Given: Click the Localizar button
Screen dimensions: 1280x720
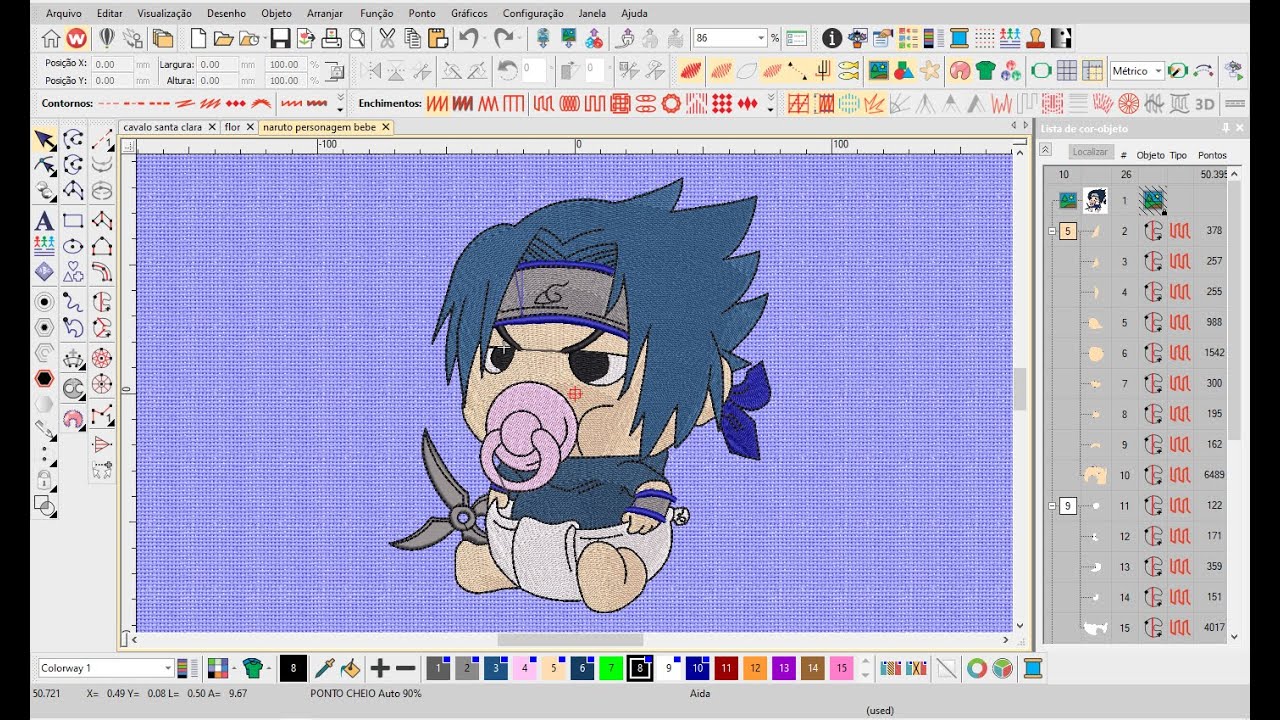Looking at the screenshot, I should click(1089, 152).
